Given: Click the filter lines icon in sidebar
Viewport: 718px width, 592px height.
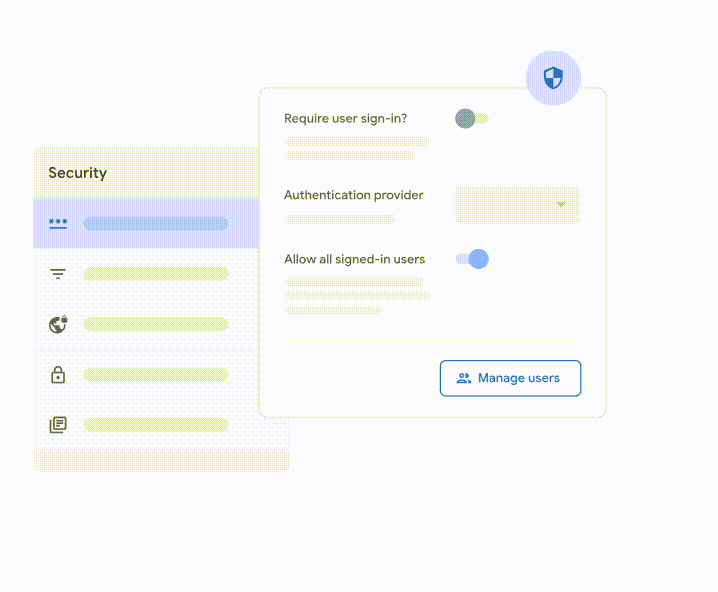Looking at the screenshot, I should pos(58,274).
